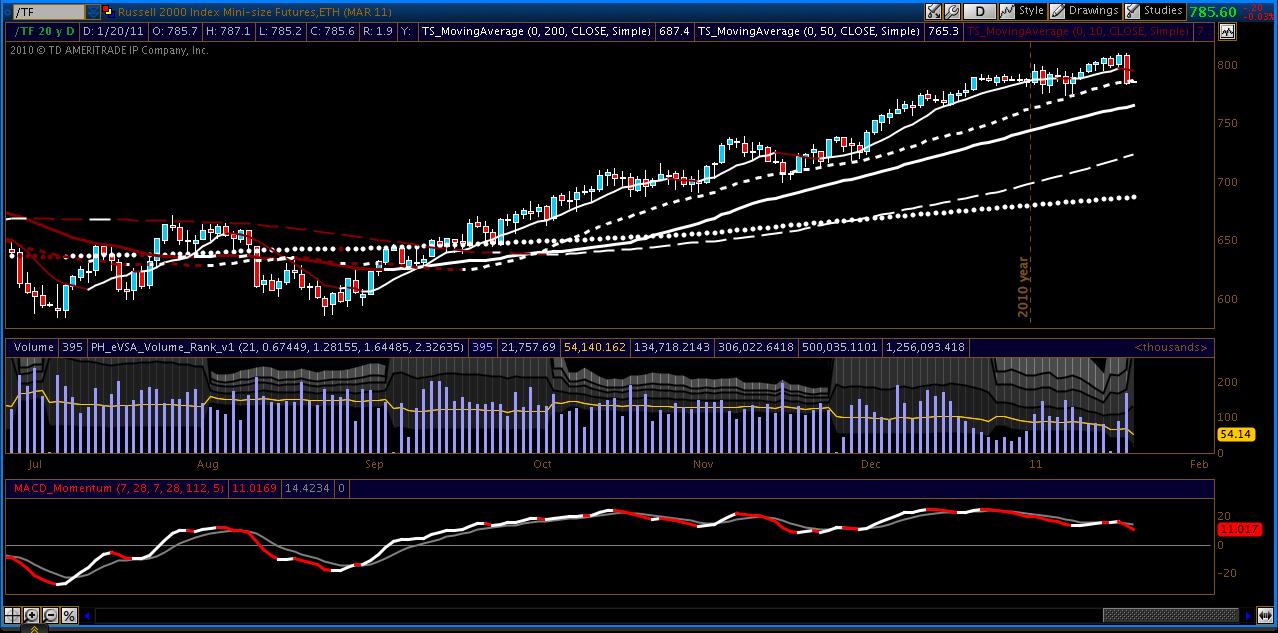Click the right scroll arrow of timeline

coord(1247,615)
